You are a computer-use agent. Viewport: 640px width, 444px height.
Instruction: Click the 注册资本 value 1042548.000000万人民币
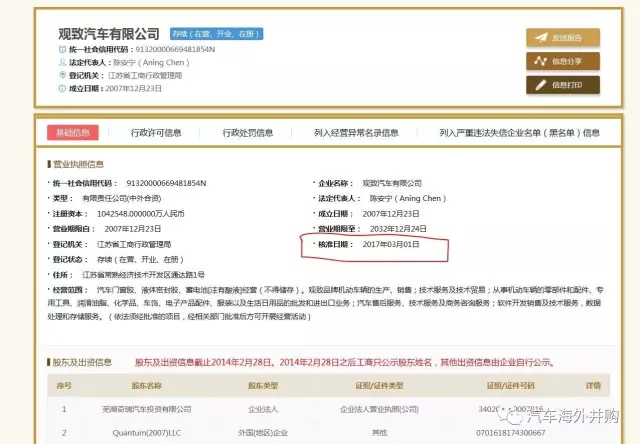141,213
